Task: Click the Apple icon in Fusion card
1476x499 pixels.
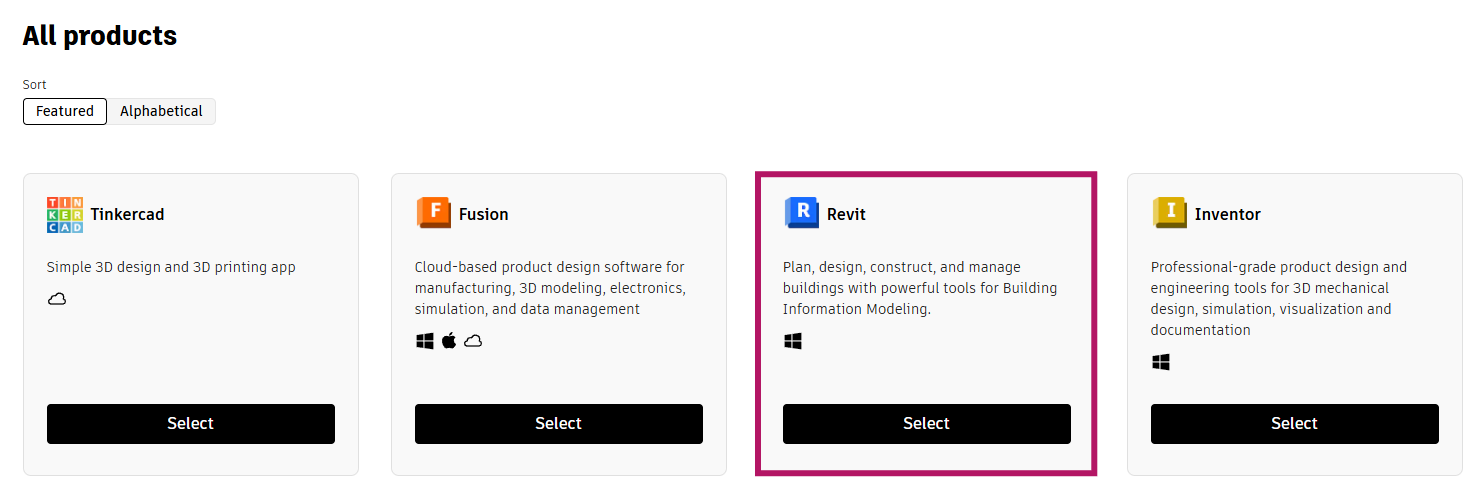Action: click(x=449, y=341)
